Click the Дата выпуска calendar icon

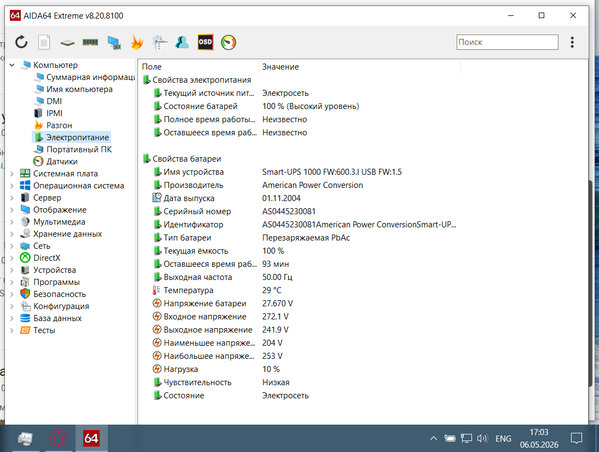(x=157, y=198)
